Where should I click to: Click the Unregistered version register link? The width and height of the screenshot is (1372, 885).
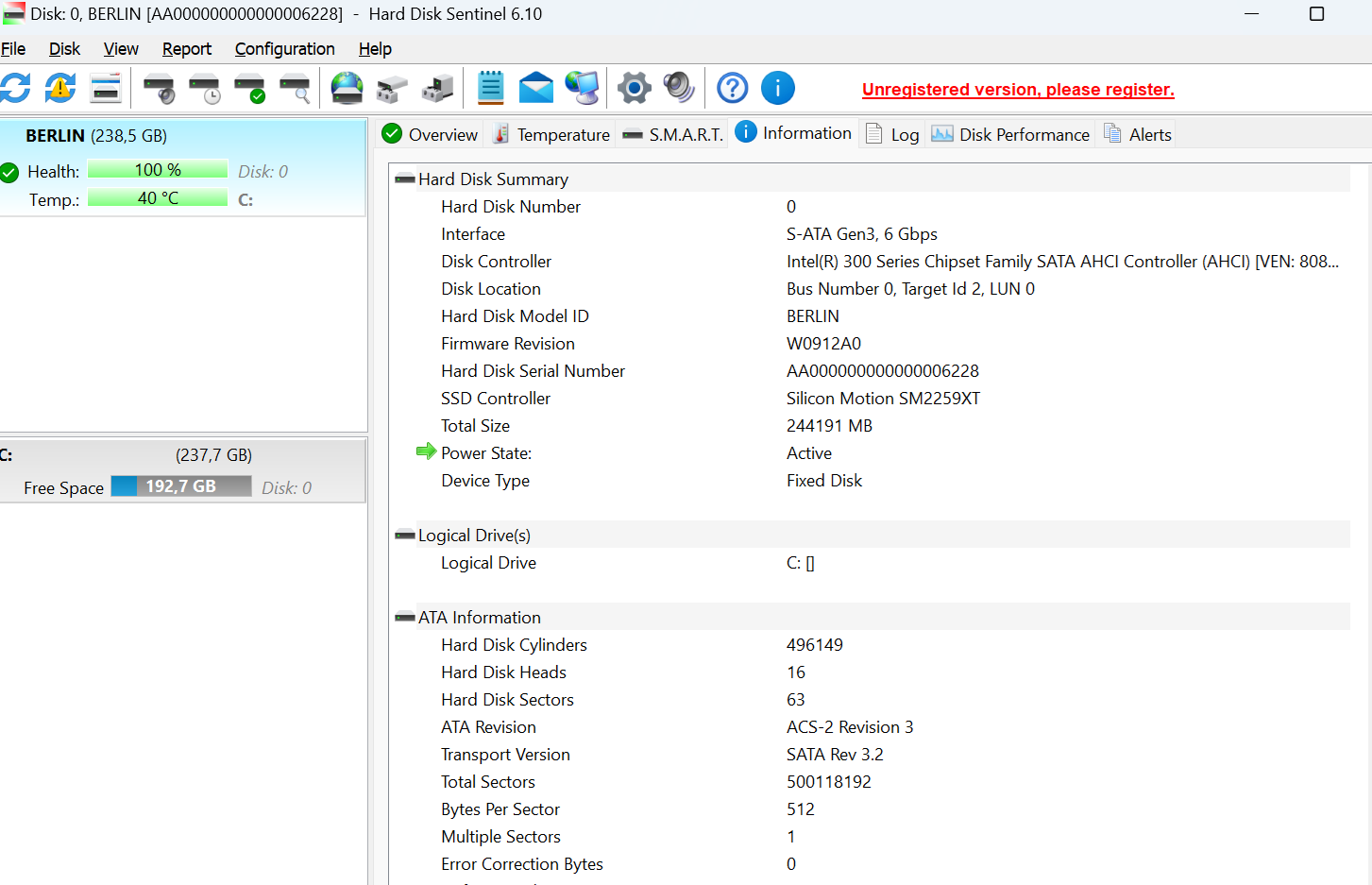tap(1017, 90)
